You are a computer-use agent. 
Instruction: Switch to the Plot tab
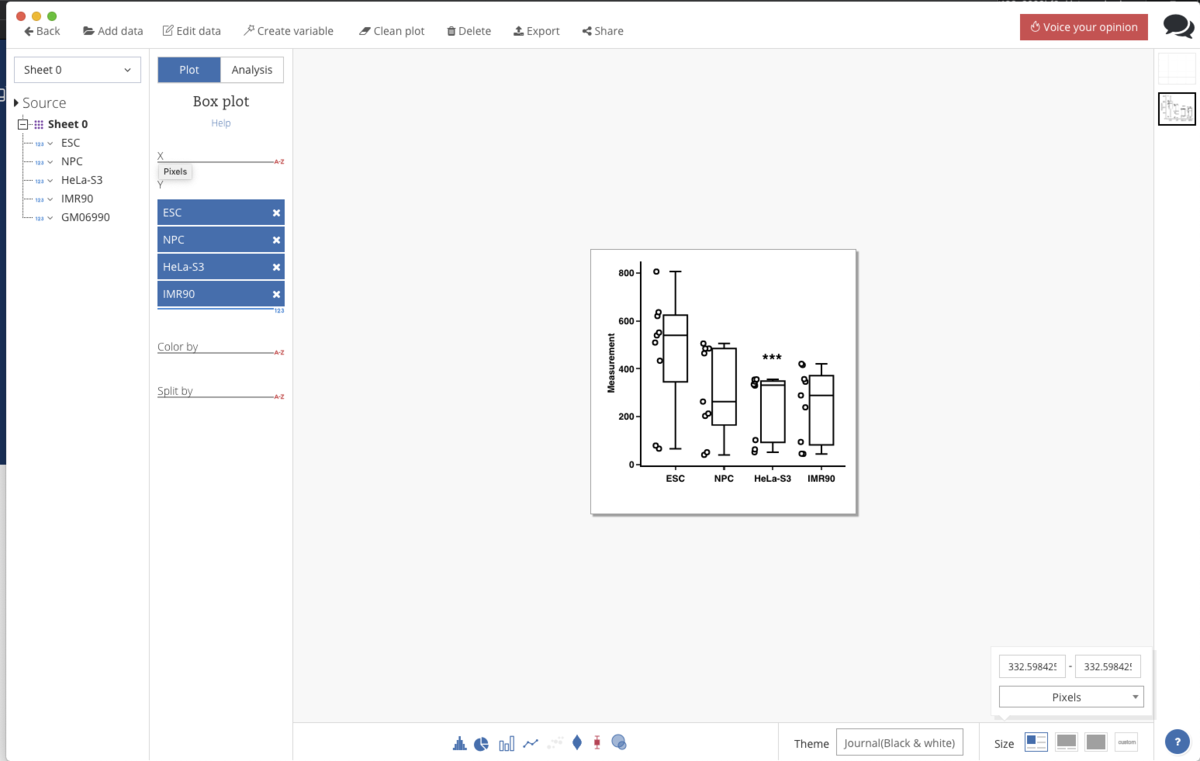(189, 69)
